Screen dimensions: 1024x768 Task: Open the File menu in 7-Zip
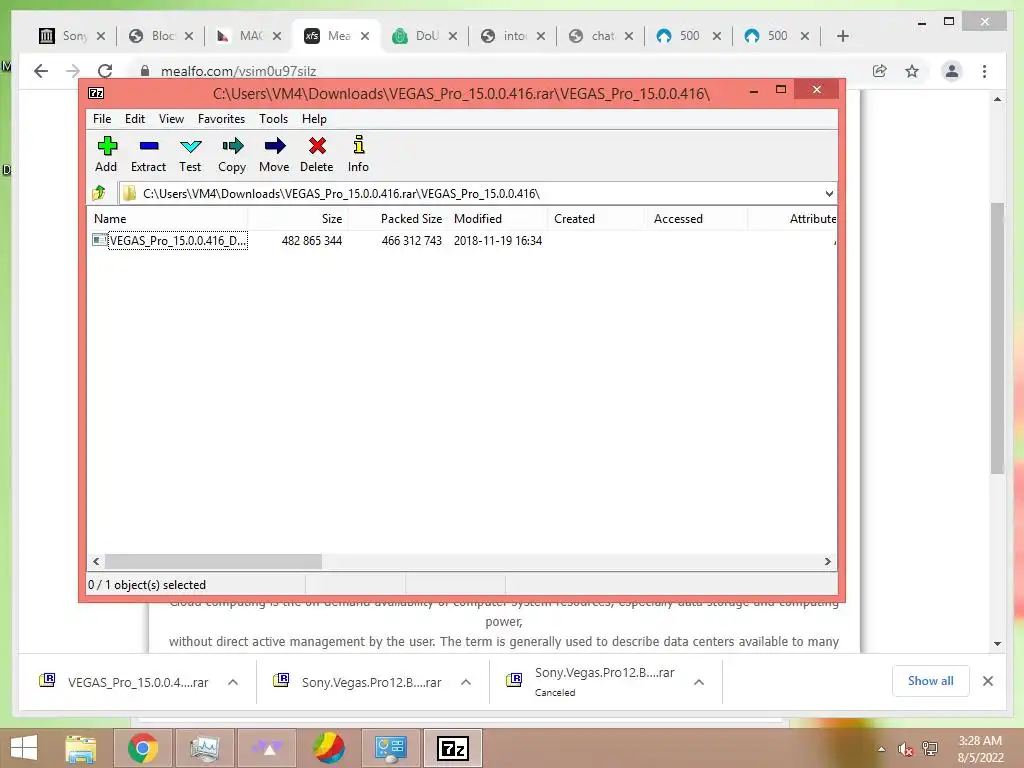102,119
